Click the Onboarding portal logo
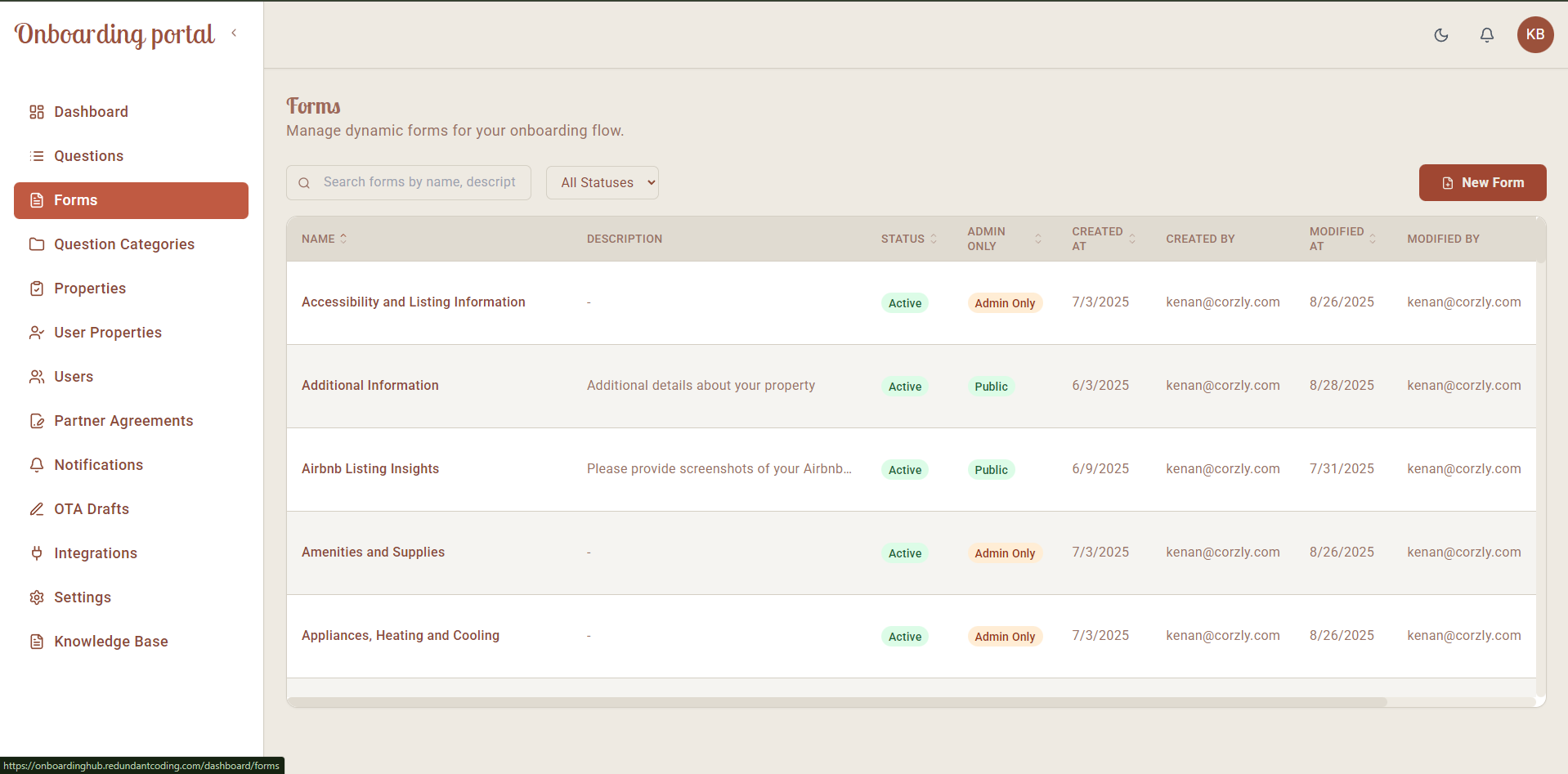Viewport: 1568px width, 774px height. (114, 34)
